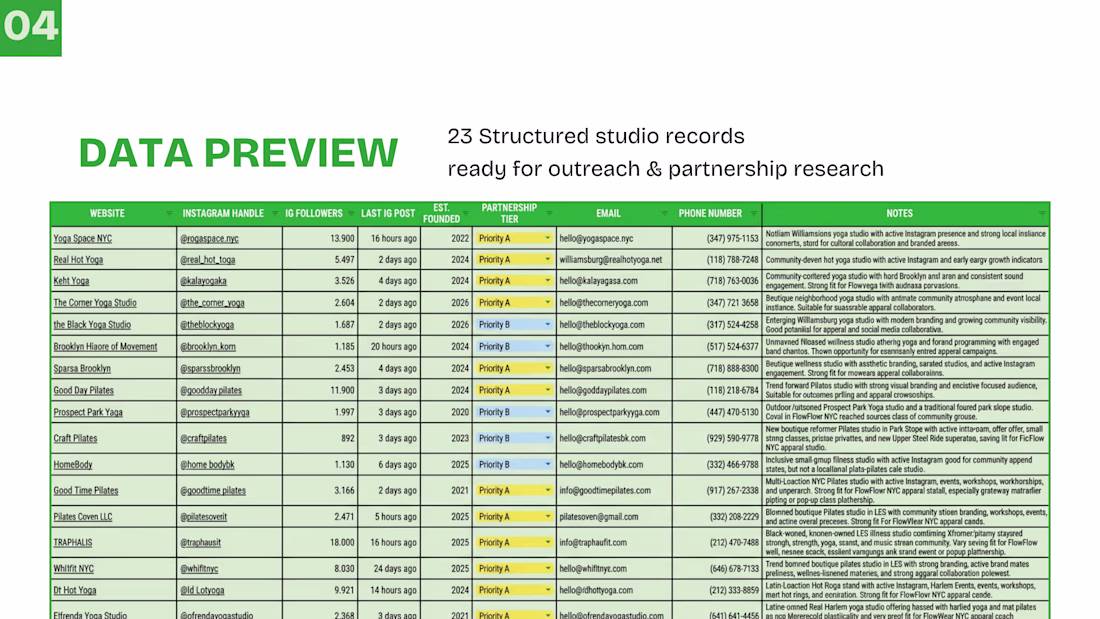
Task: Open the @pilatesoveit Instagram handle
Action: click(x=203, y=517)
